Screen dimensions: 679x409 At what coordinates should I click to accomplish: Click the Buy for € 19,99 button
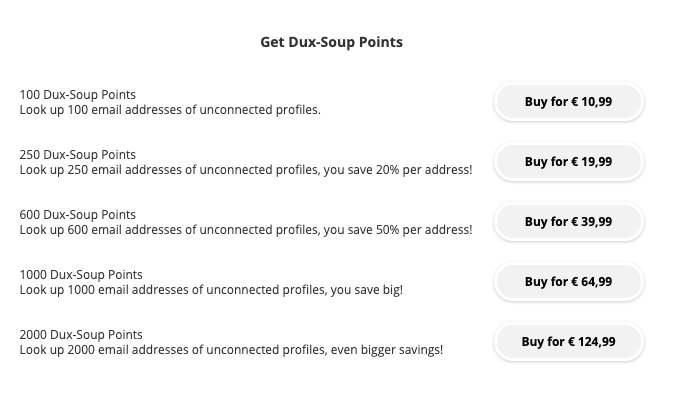click(569, 162)
